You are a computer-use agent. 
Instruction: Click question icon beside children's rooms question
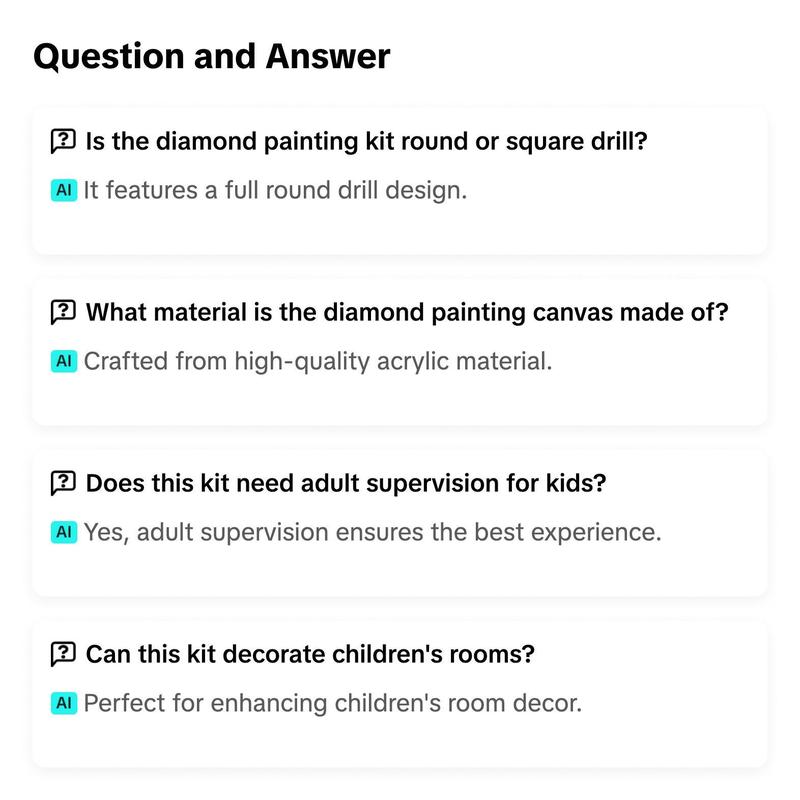point(63,654)
